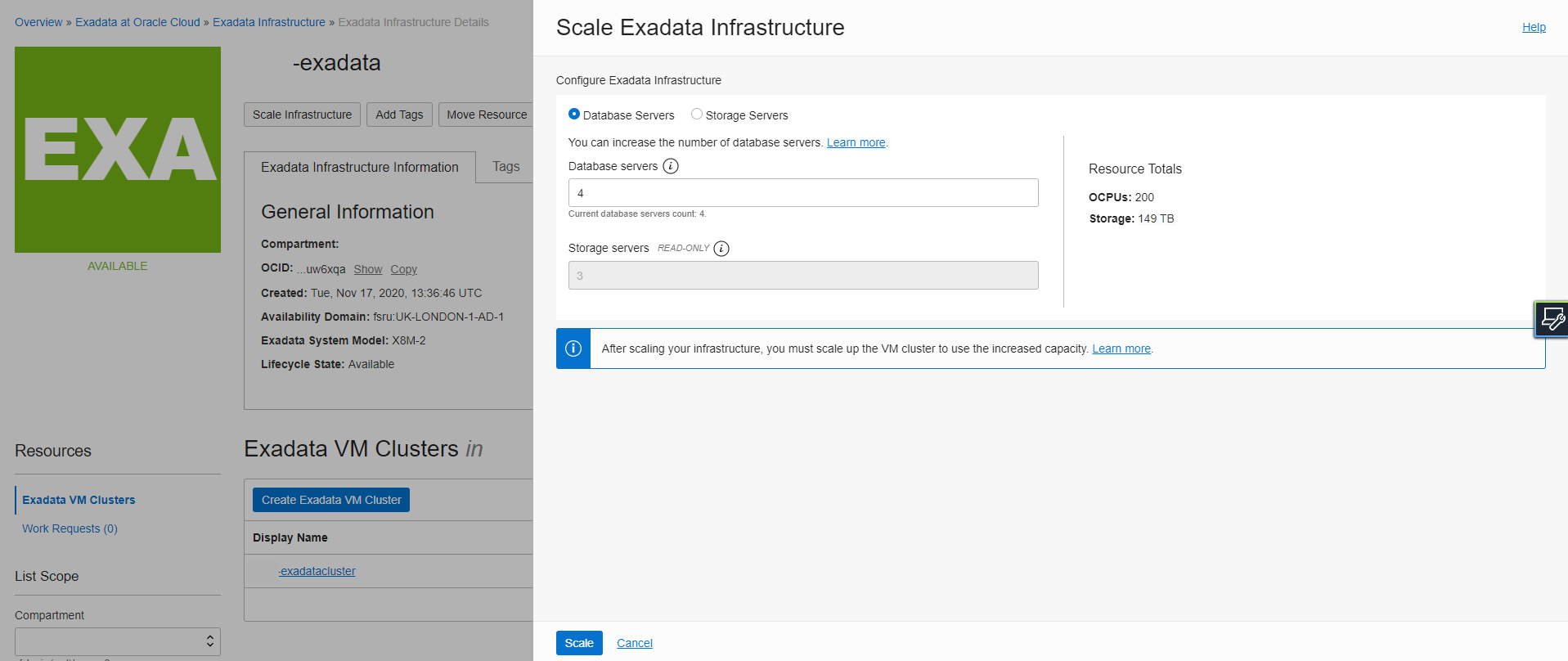The image size is (1568, 661).
Task: Click the Database servers input field
Action: pos(803,193)
